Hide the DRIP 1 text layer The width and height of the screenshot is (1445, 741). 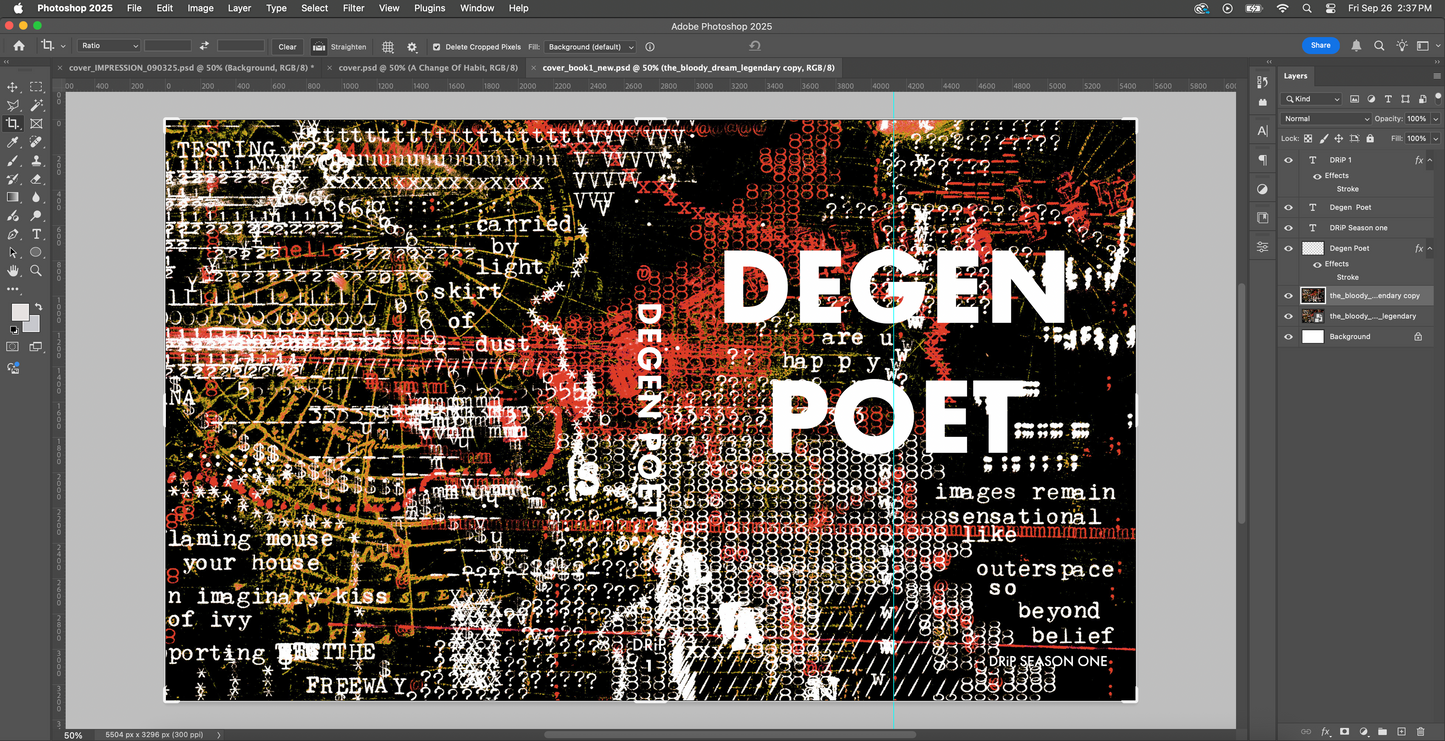[1288, 160]
